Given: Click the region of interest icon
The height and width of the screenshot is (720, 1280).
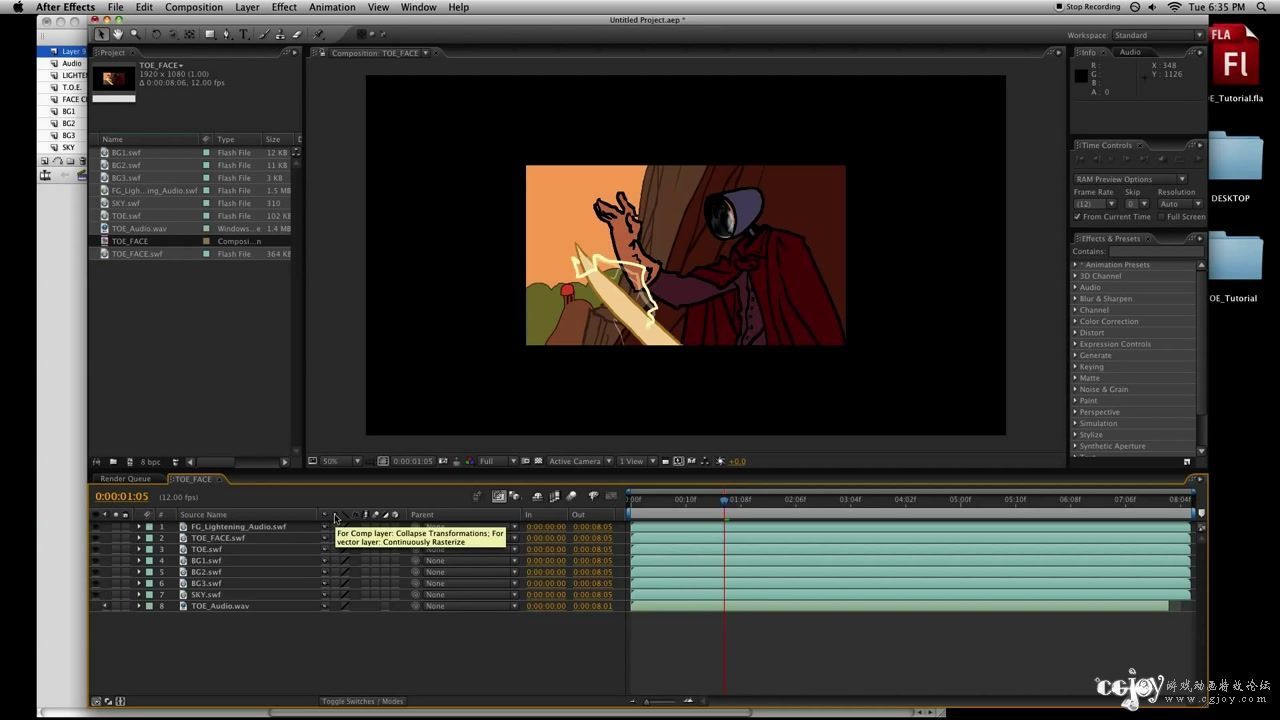Looking at the screenshot, I should tap(525, 461).
